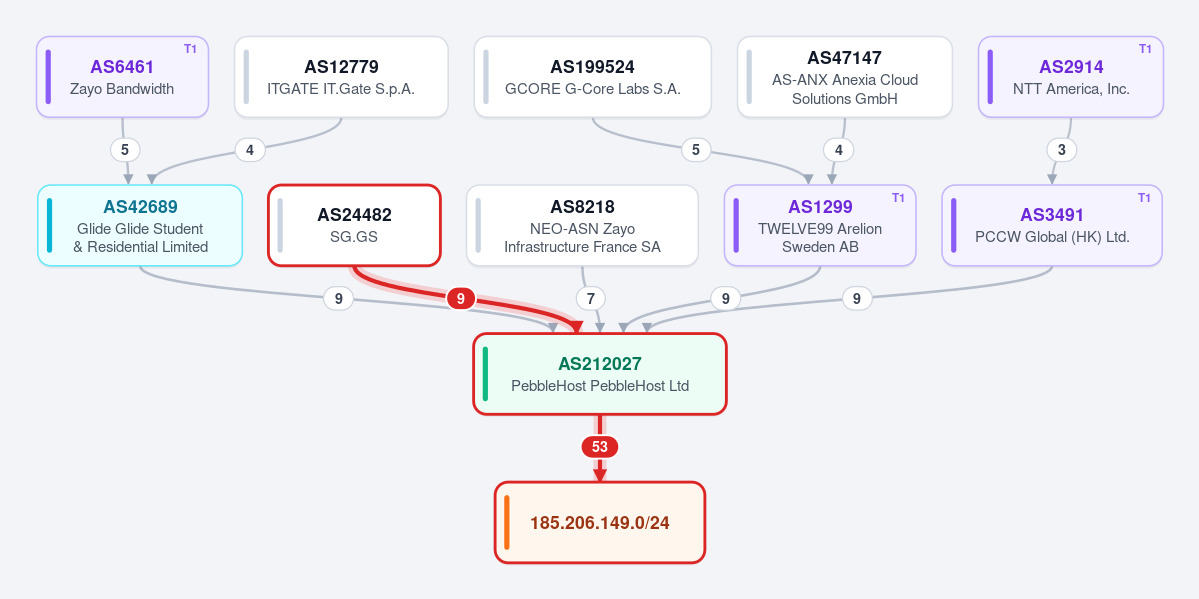Click the 3 edge label under AS2914

point(1061,150)
